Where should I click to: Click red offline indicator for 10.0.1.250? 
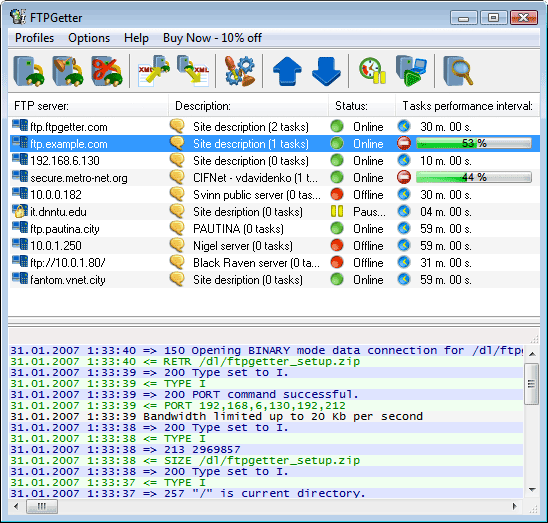click(x=337, y=245)
